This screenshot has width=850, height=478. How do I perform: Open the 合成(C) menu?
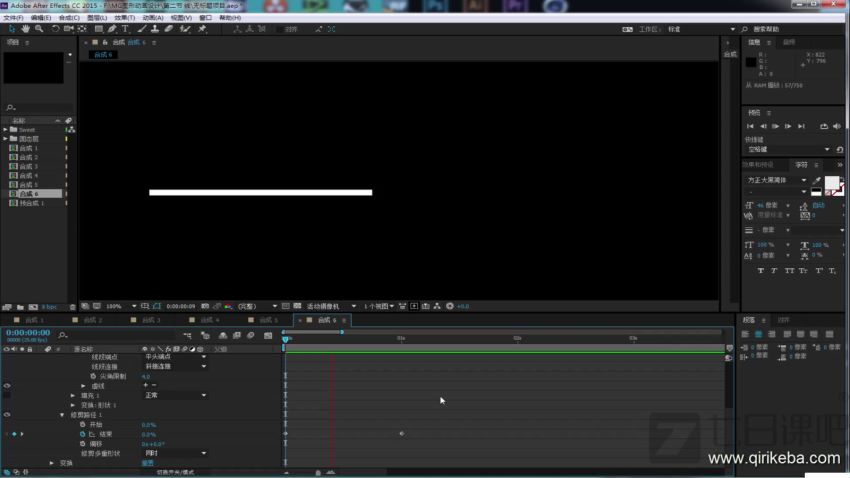click(69, 18)
